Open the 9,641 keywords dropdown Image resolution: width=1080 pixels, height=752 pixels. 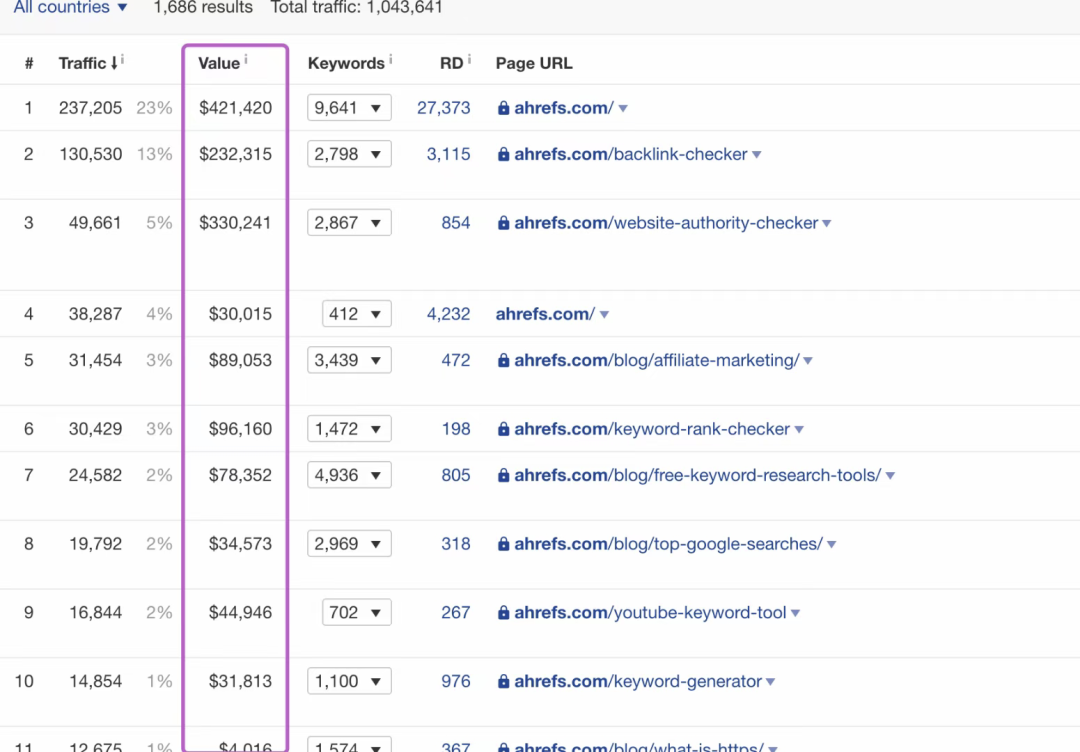pos(349,108)
